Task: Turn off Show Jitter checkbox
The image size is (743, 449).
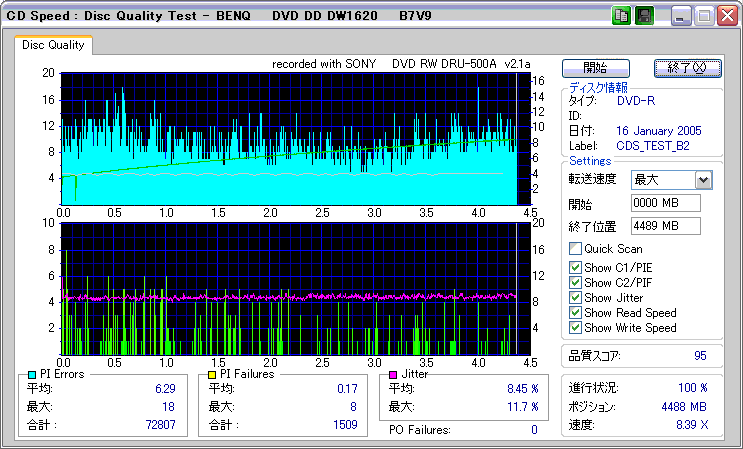Action: click(575, 298)
